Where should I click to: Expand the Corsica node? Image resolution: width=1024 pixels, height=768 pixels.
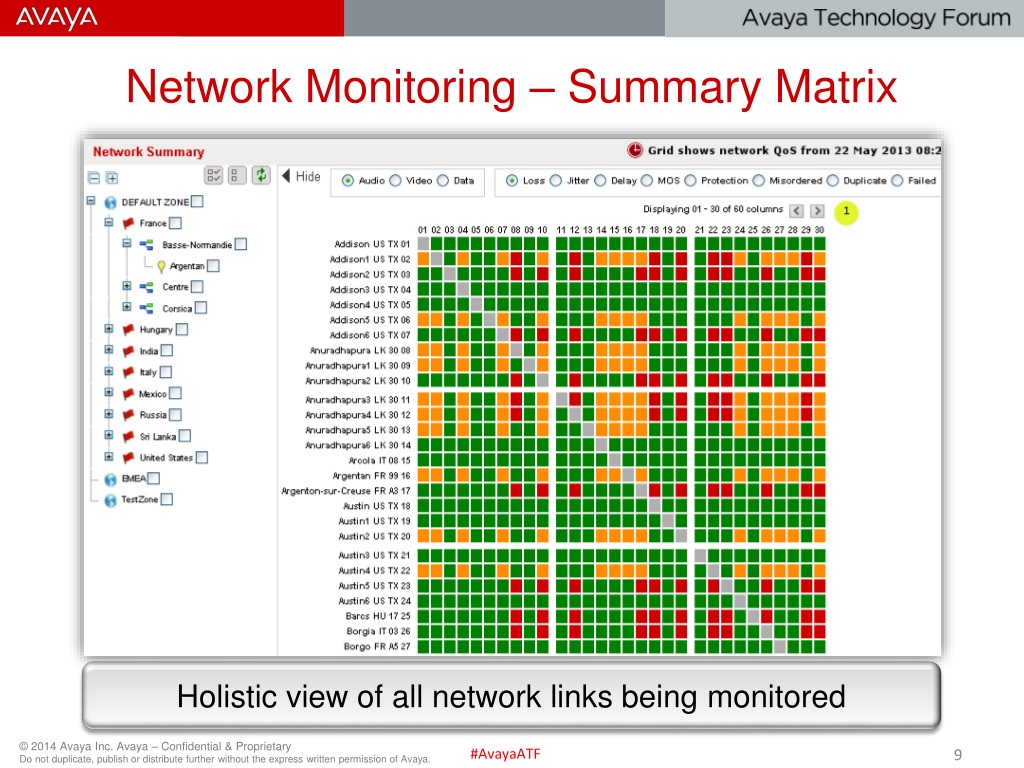(127, 307)
